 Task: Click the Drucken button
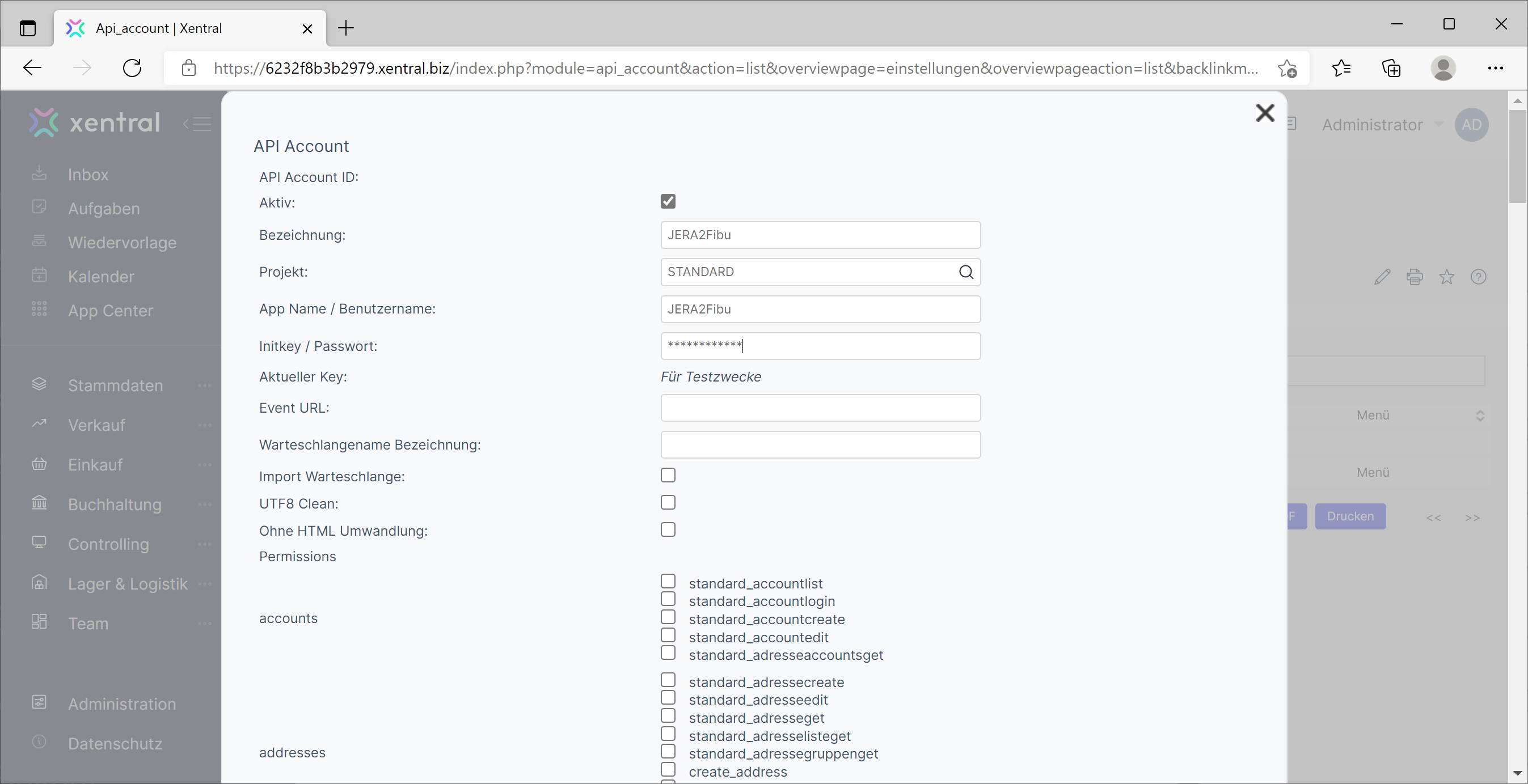pos(1350,516)
